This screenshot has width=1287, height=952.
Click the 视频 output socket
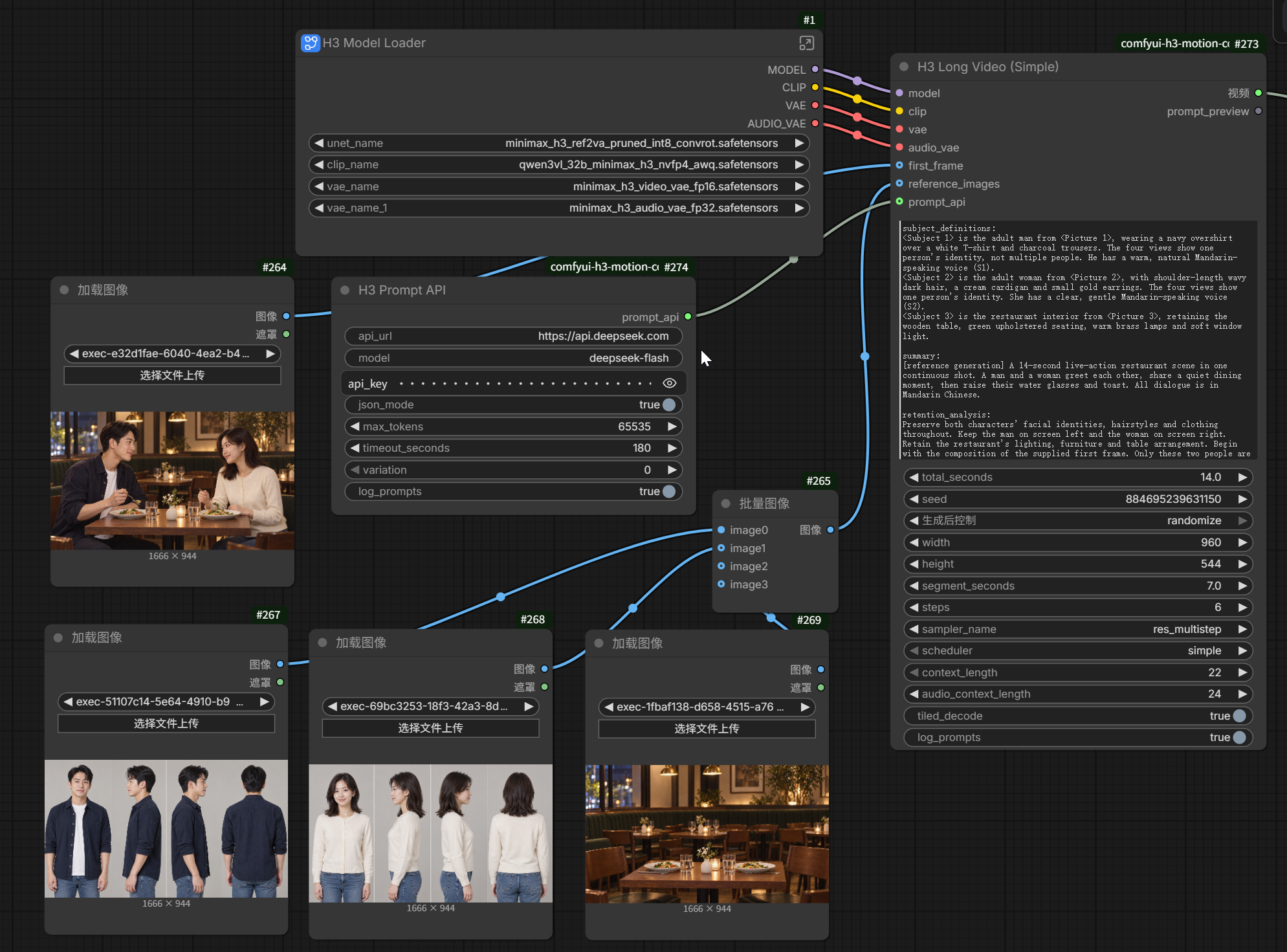tap(1259, 93)
